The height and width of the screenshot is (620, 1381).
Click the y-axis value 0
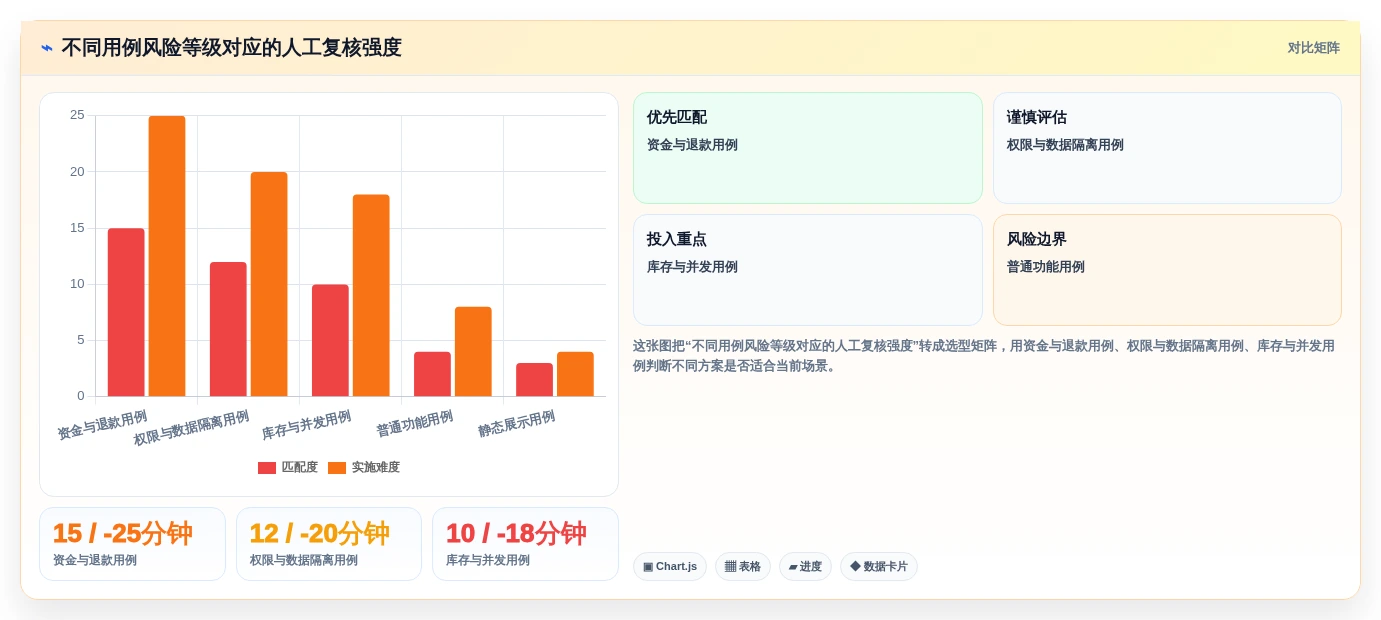tap(81, 396)
